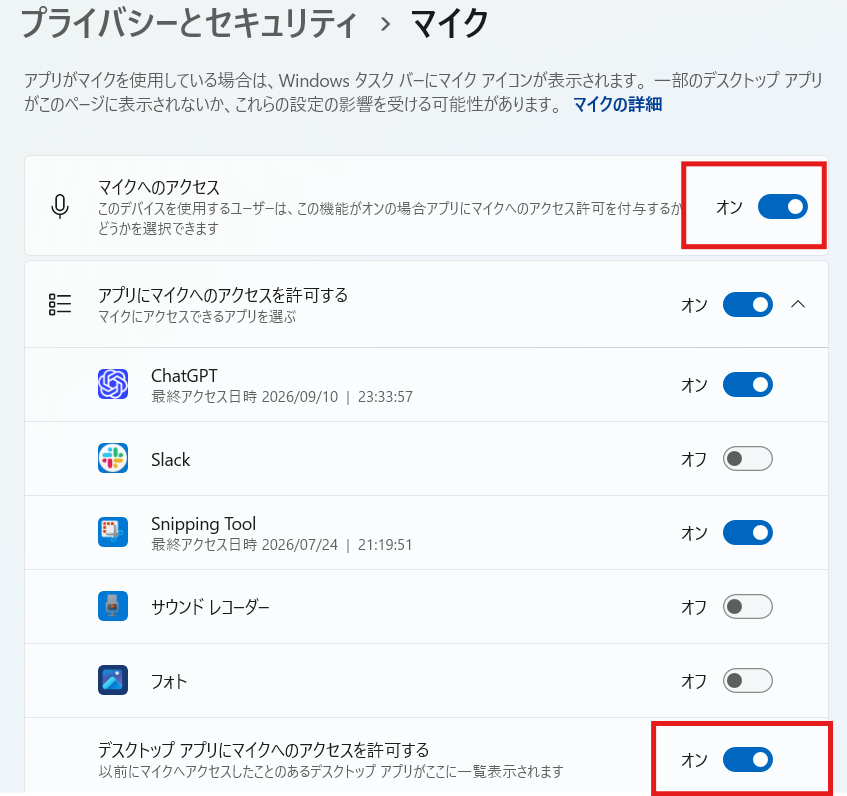Click the Slack app icon
The width and height of the screenshot is (847, 796).
[113, 458]
